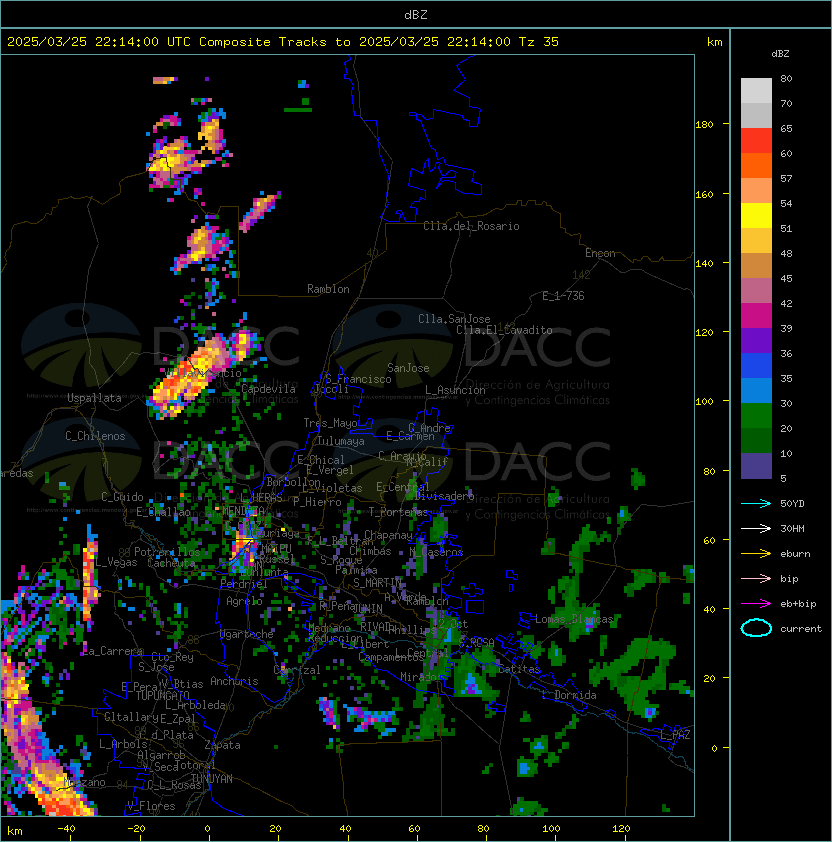Click the Ramblon map label
Viewport: 832px width, 842px height.
tap(328, 289)
